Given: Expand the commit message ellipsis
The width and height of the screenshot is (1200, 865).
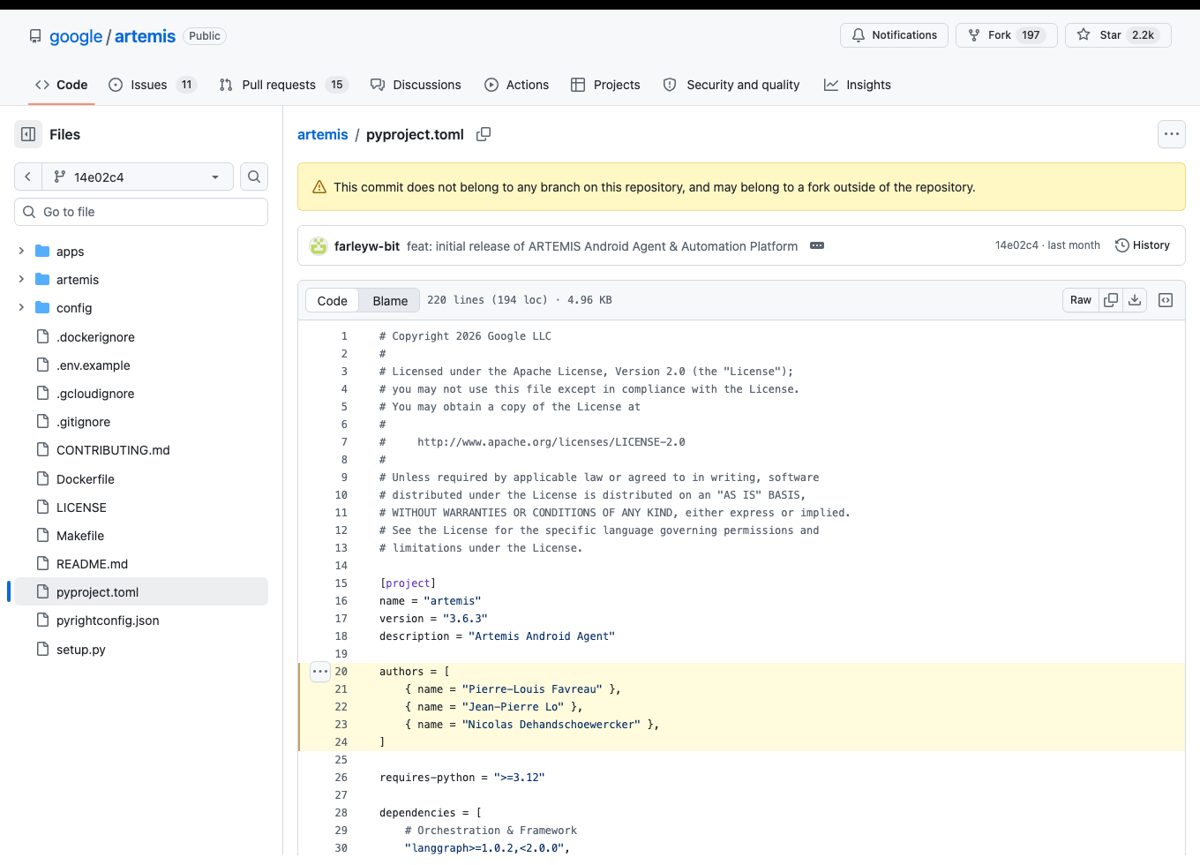Looking at the screenshot, I should coord(817,245).
